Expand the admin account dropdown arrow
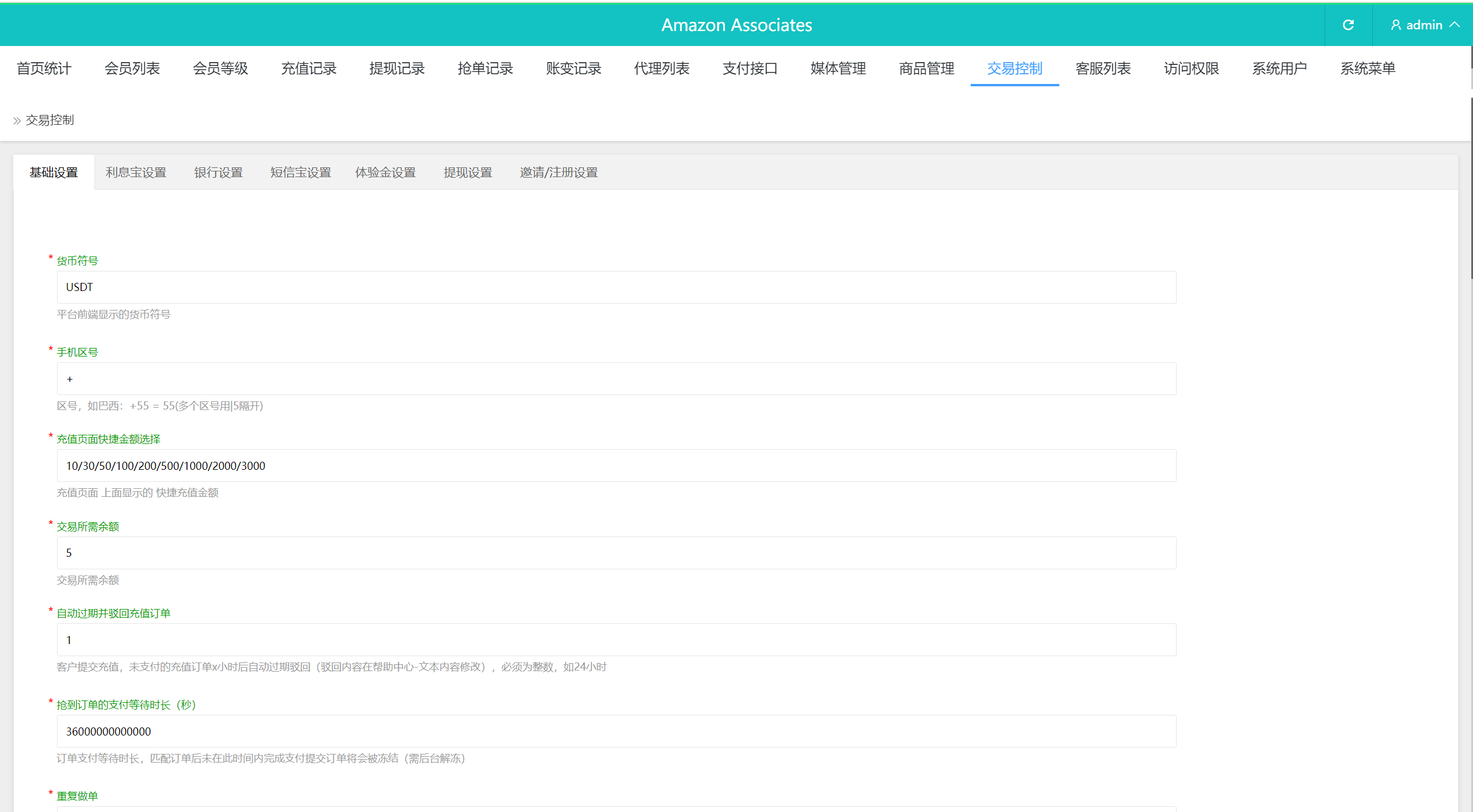This screenshot has height=812, width=1473. point(1455,25)
